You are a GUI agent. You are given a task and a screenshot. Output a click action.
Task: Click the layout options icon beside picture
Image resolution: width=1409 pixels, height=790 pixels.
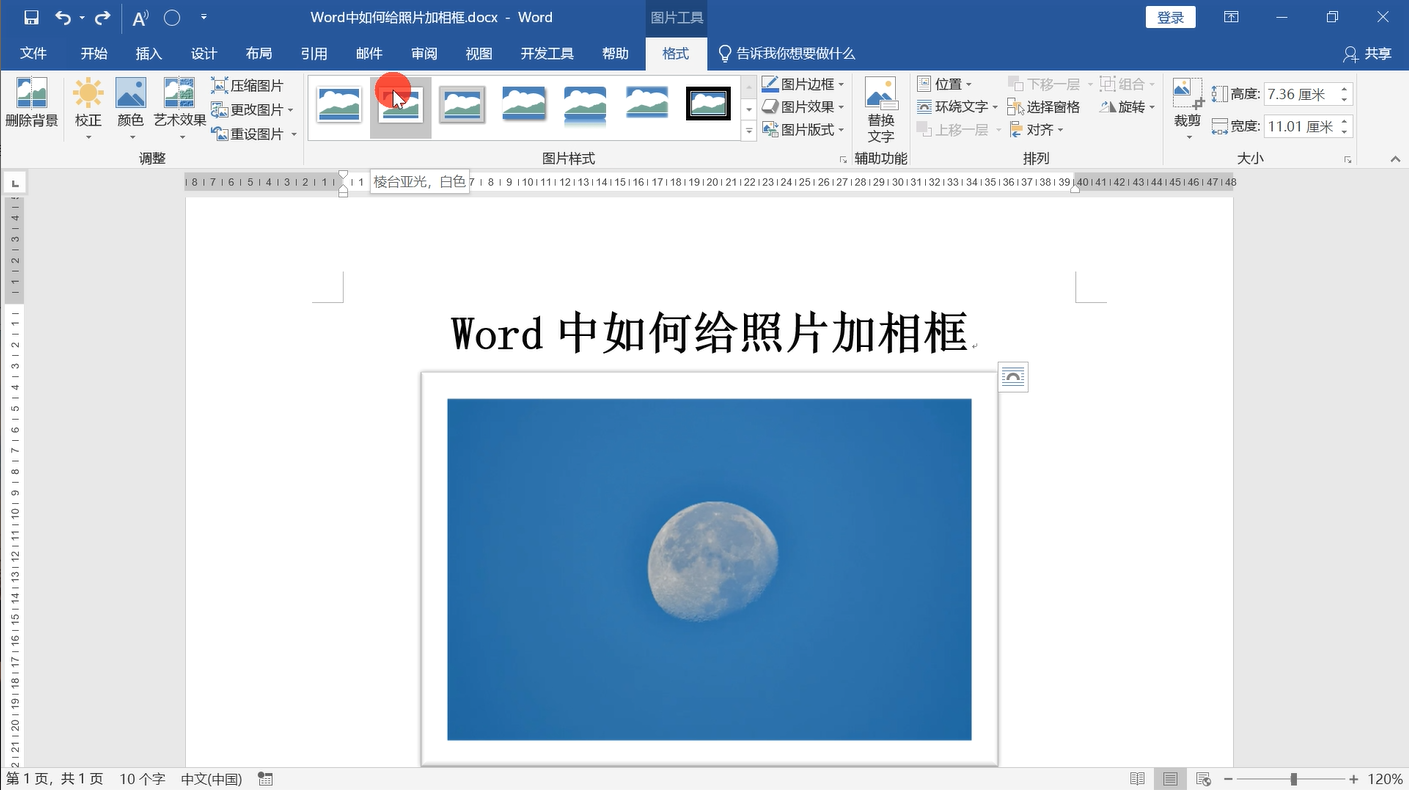pyautogui.click(x=1013, y=377)
